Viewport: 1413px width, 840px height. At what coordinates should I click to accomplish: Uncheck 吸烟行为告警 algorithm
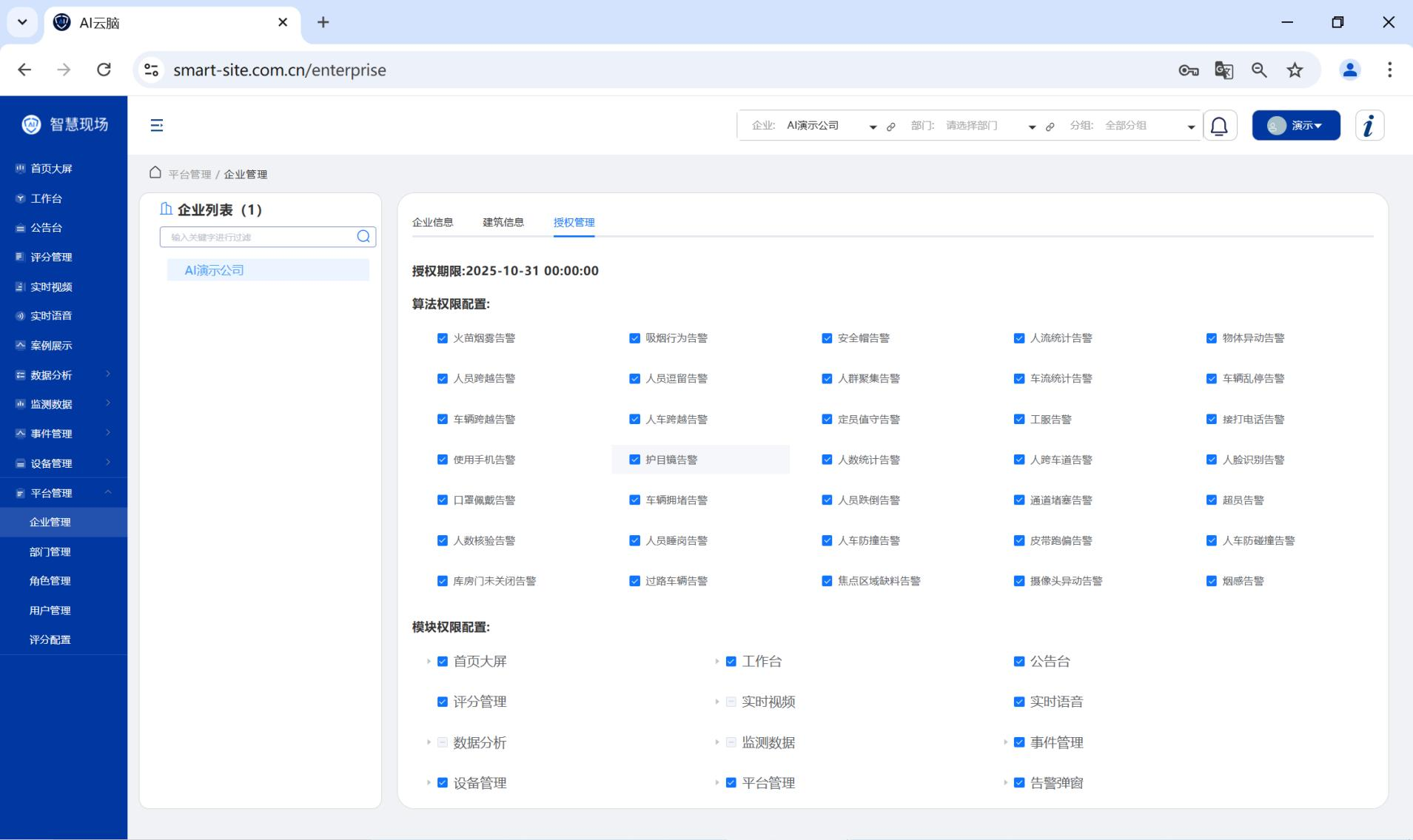(634, 338)
